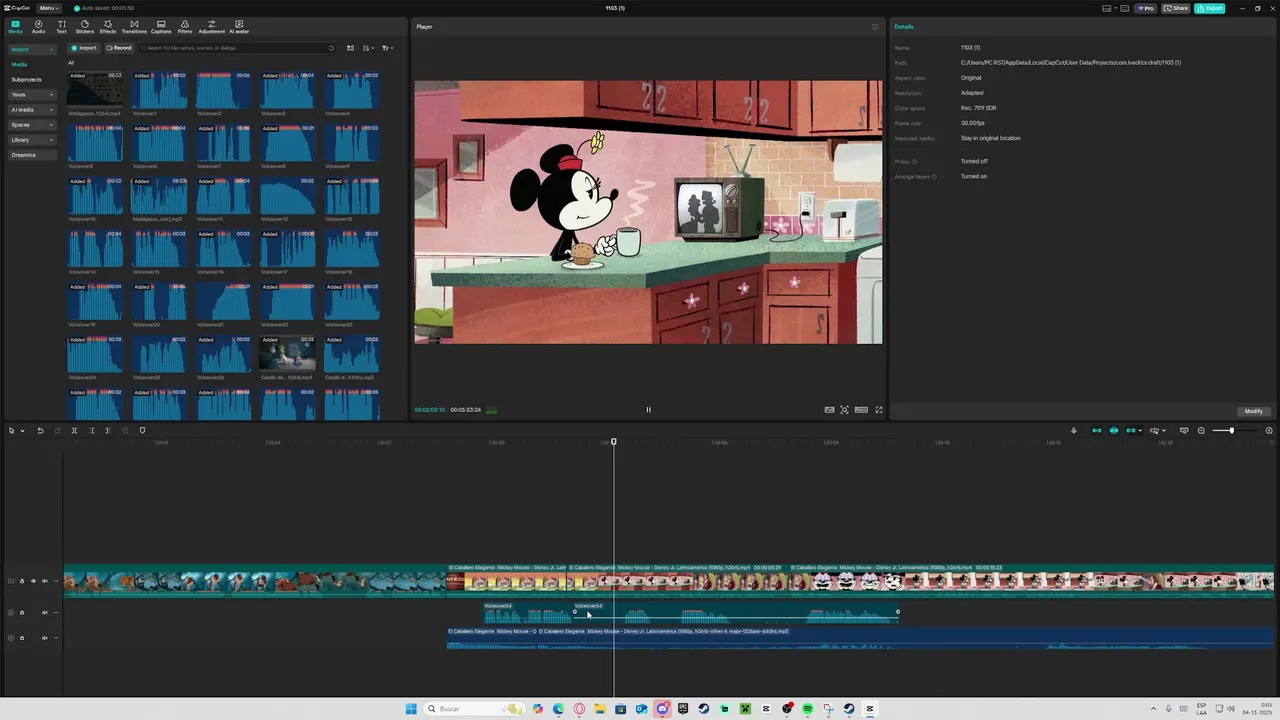This screenshot has width=1280, height=720.
Task: Click the Import button above media grid
Action: [84, 48]
